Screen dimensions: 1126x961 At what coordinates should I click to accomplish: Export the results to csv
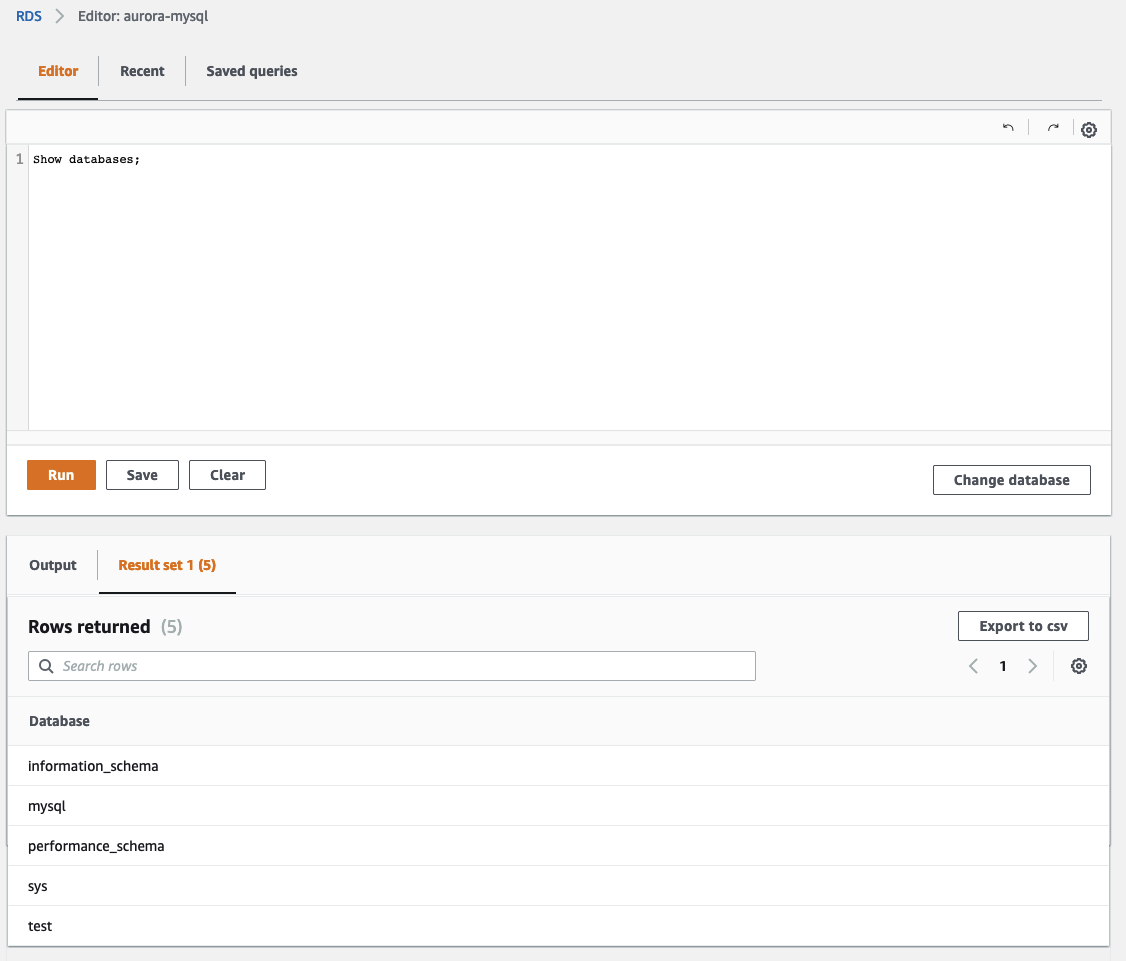(1023, 626)
